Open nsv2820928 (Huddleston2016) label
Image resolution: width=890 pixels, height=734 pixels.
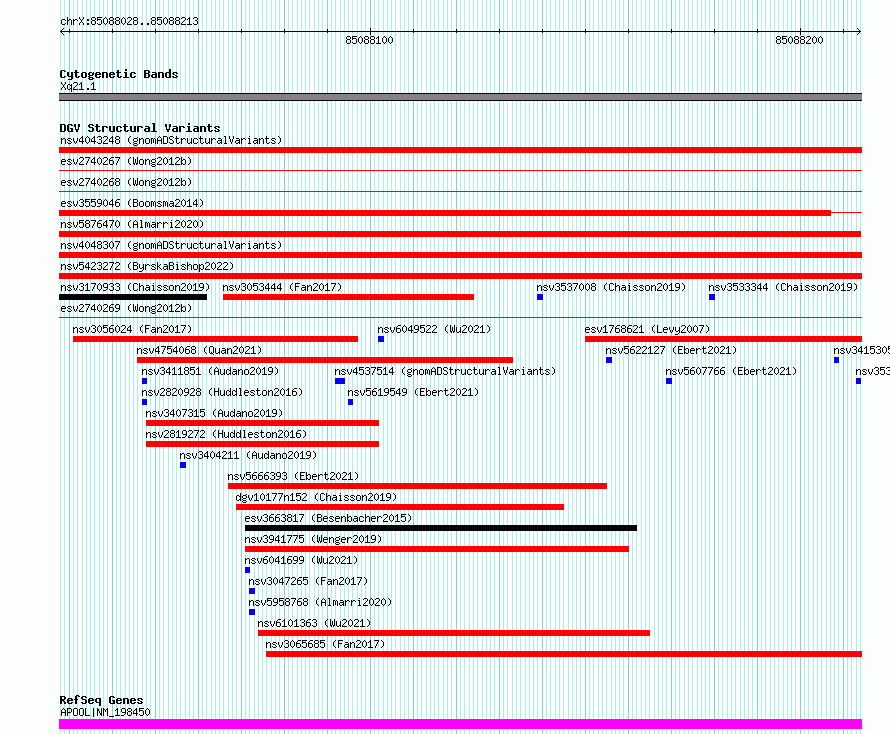click(222, 392)
